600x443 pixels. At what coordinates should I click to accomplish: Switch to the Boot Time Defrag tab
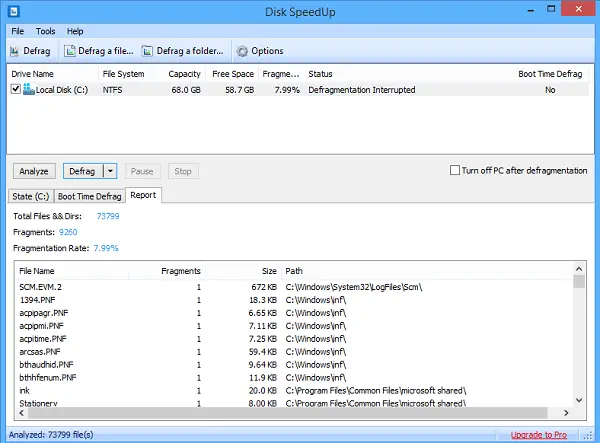pyautogui.click(x=90, y=197)
